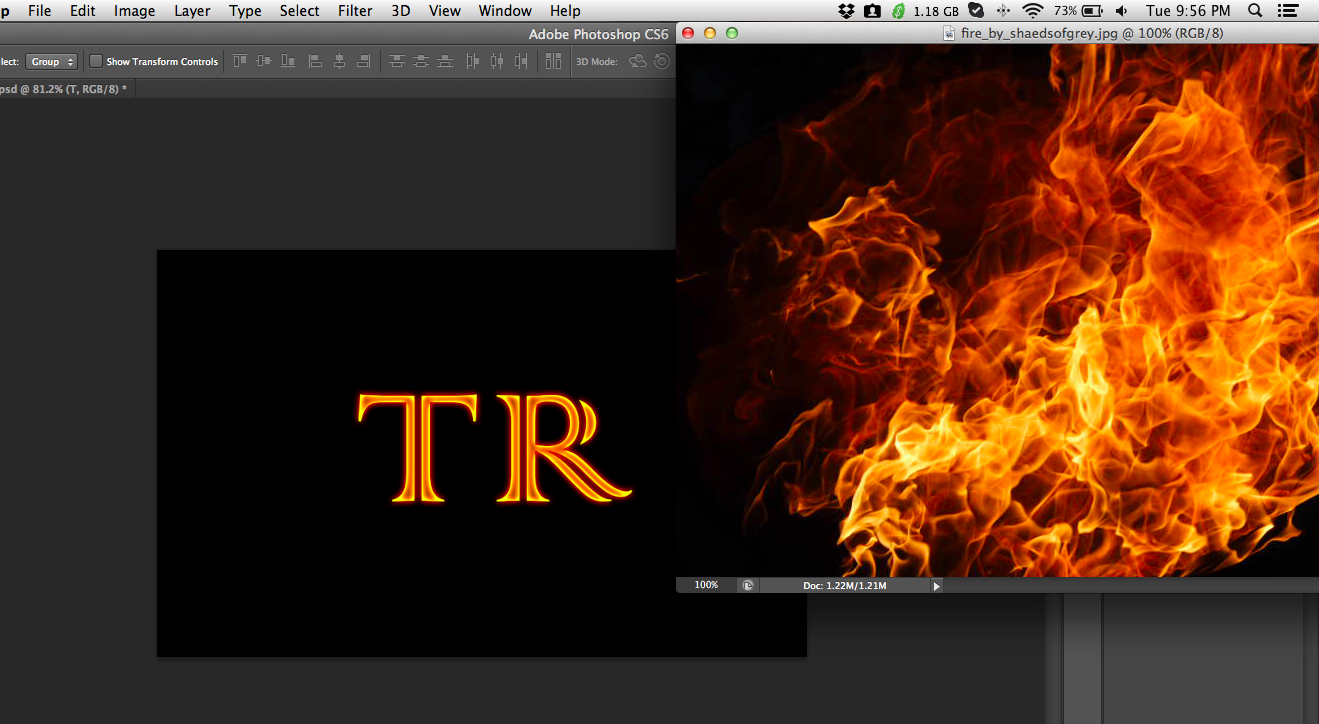
Task: Open the Filter menu
Action: pyautogui.click(x=355, y=11)
